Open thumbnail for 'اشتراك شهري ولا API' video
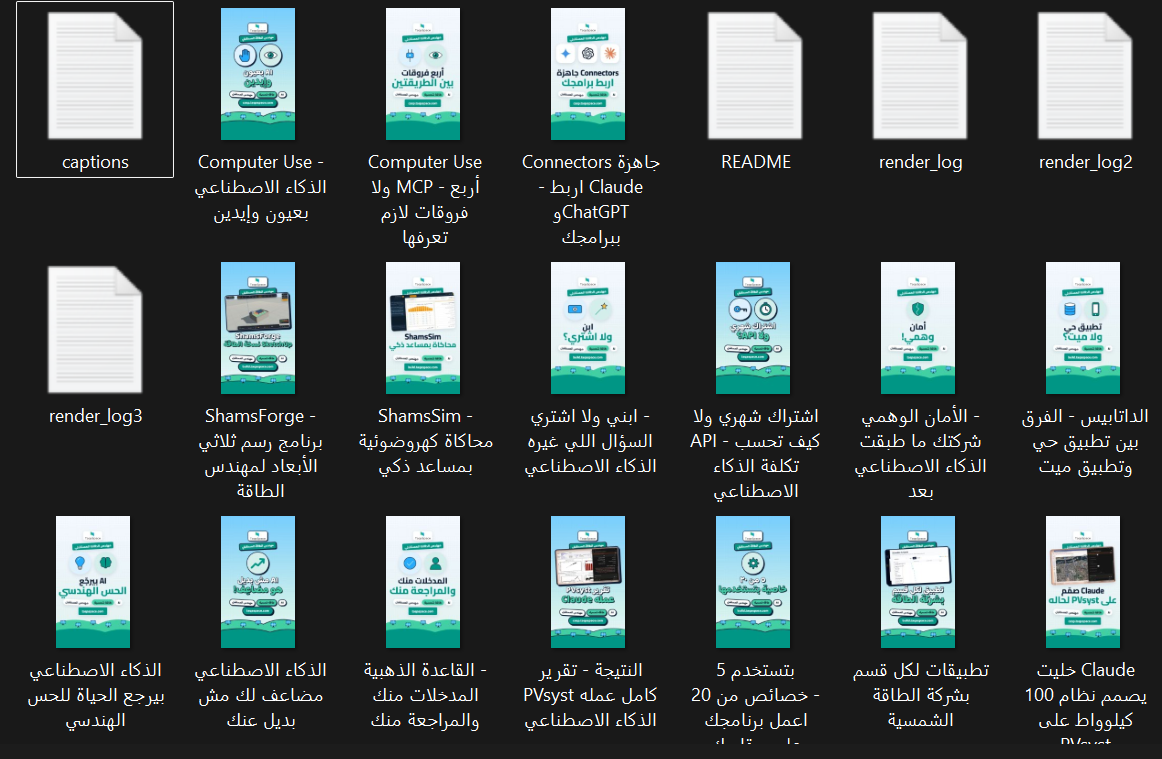The image size is (1162, 759). (x=753, y=328)
